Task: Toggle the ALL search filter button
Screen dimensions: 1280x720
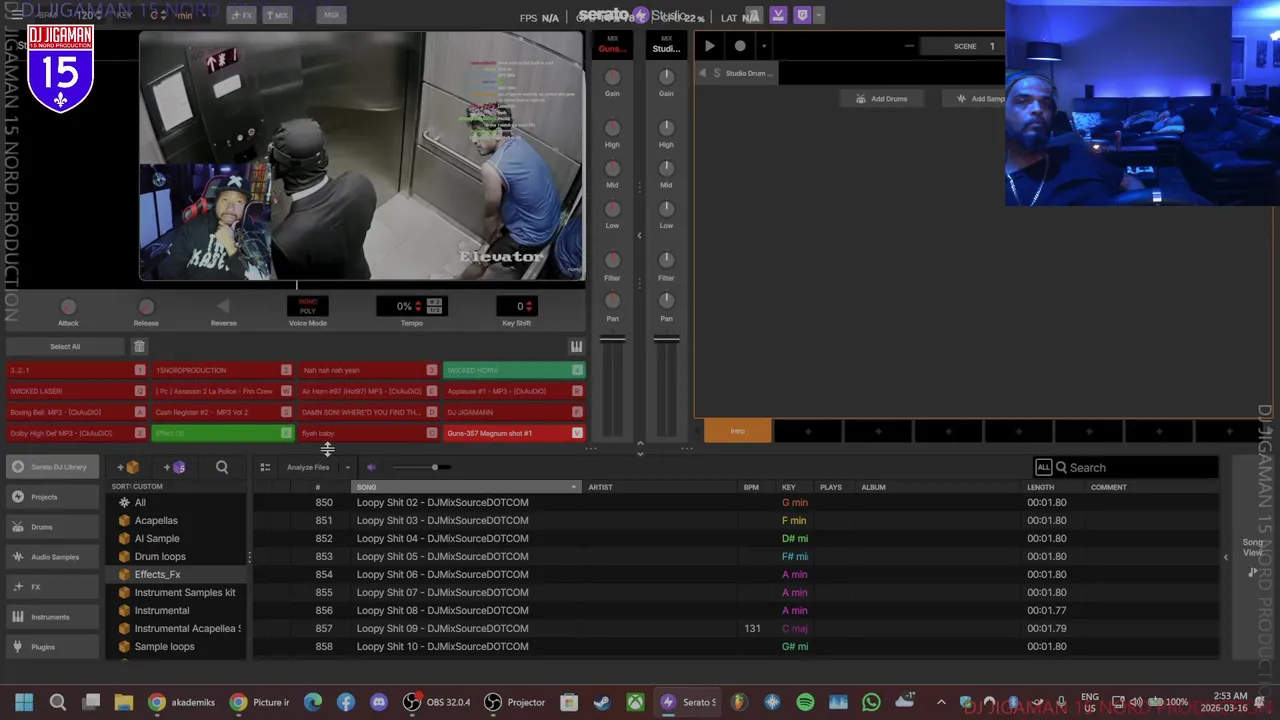Action: click(x=1043, y=467)
